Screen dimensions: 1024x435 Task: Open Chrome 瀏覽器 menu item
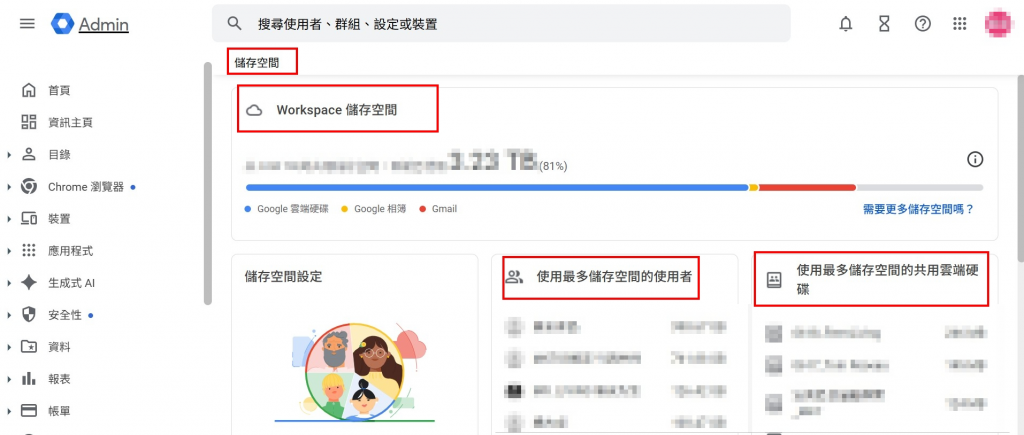click(86, 187)
